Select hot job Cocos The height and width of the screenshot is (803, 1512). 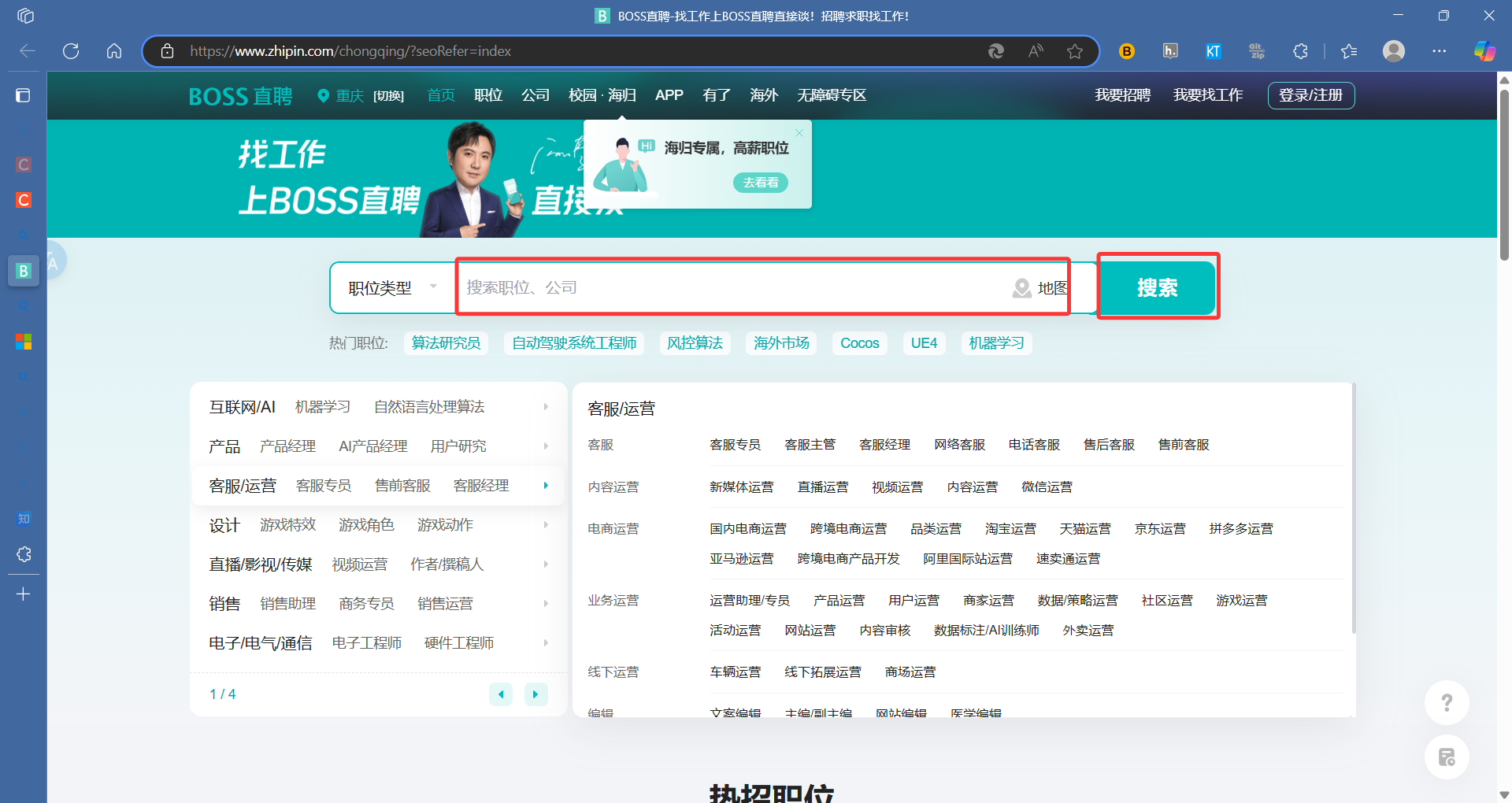point(860,343)
